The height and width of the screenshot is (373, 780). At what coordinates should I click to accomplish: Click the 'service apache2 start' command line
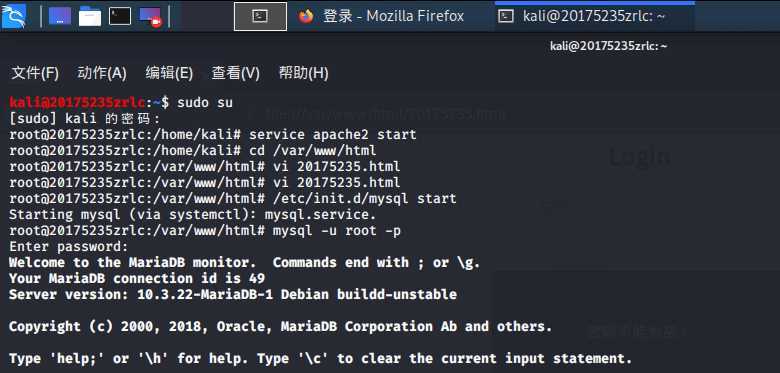(x=212, y=135)
